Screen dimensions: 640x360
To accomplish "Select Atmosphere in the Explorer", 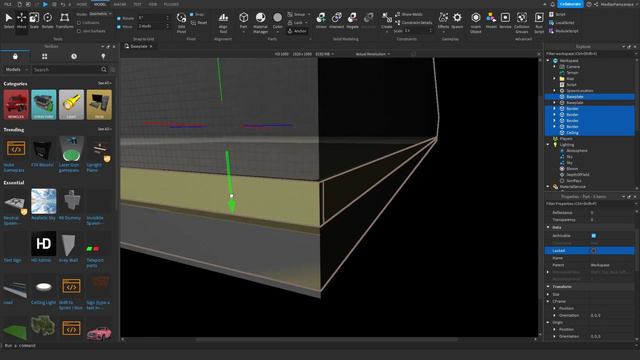I will [x=576, y=151].
